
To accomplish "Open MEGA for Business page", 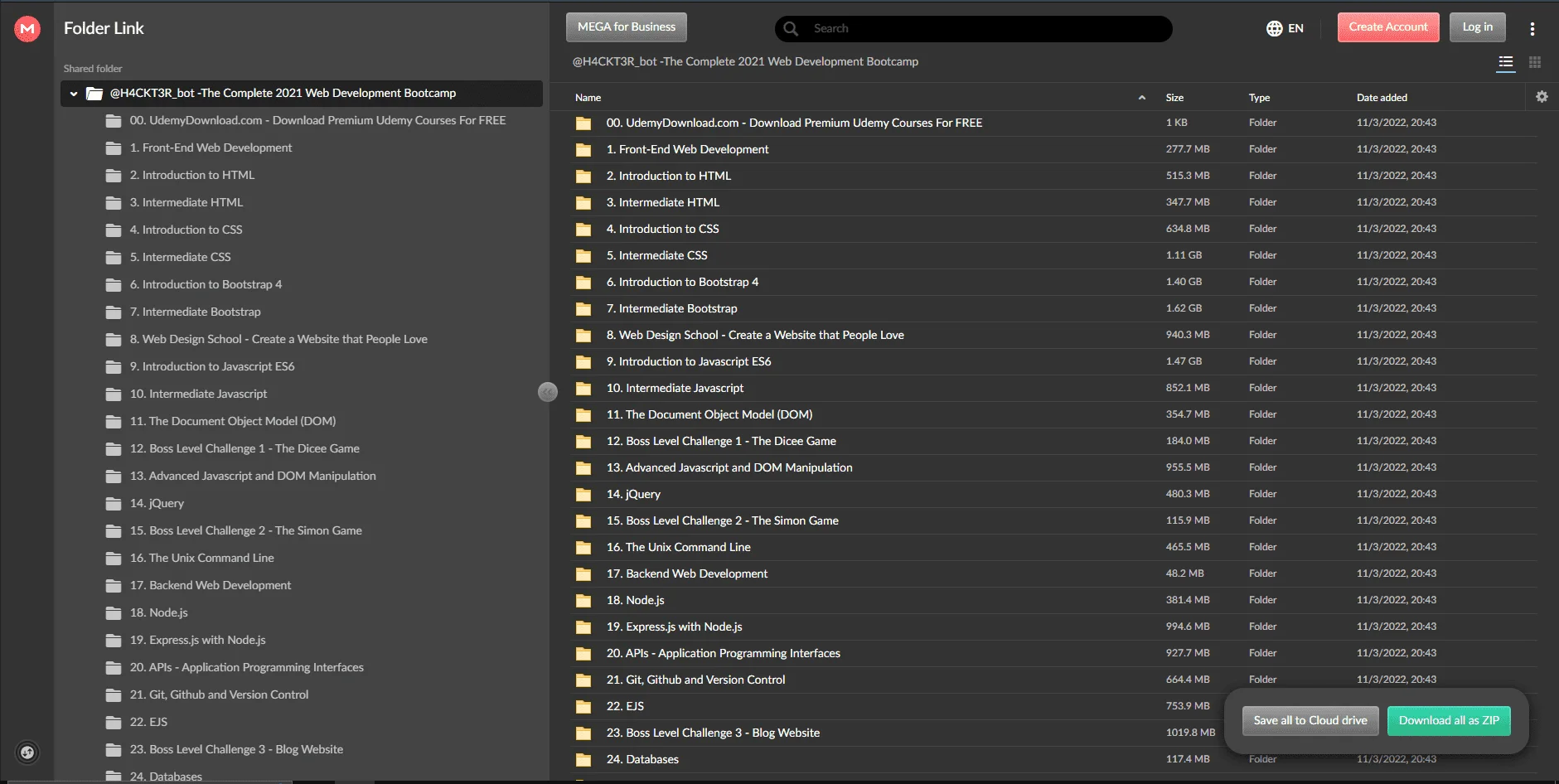I will [x=627, y=27].
